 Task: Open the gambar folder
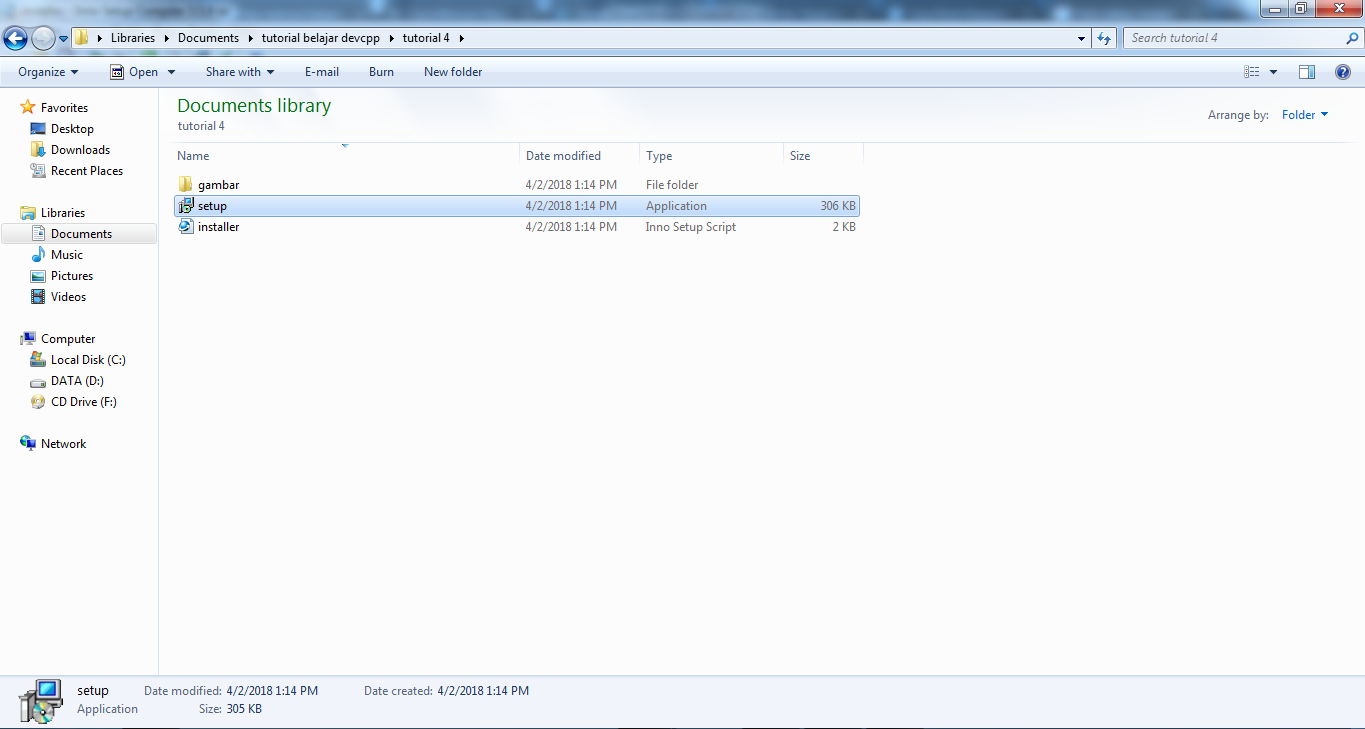(218, 184)
